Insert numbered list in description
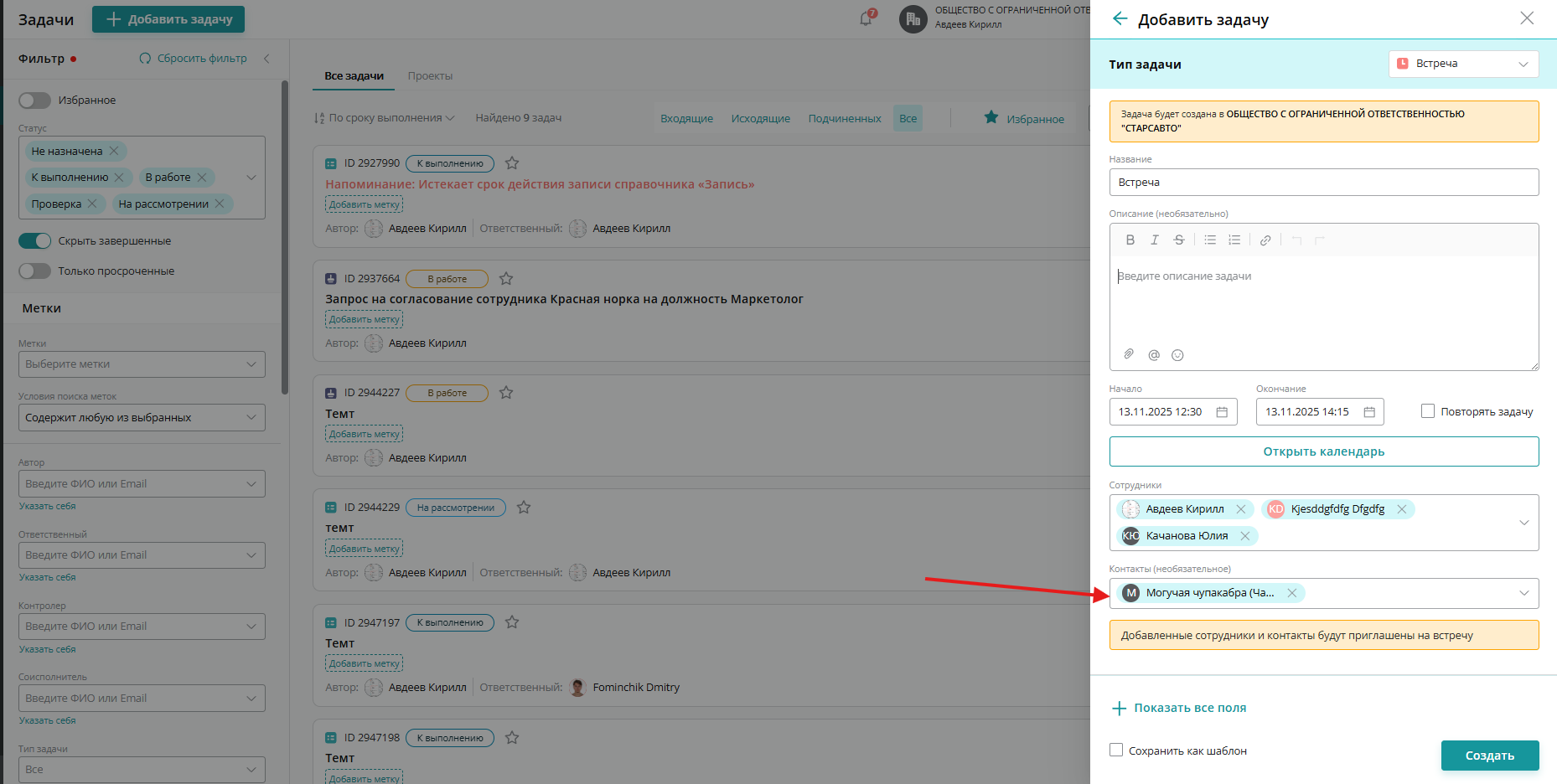The height and width of the screenshot is (784, 1557). (1234, 240)
